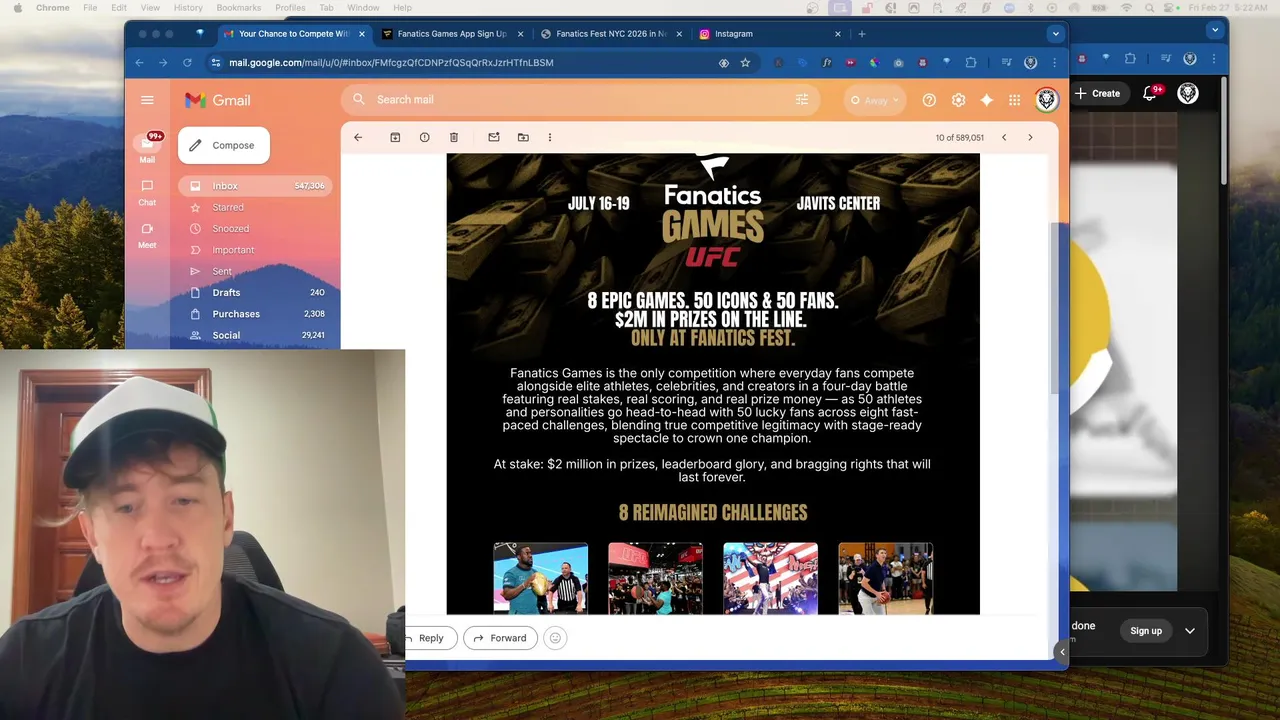Click the email vertical scrollbar
1280x720 pixels.
pyautogui.click(x=1053, y=306)
